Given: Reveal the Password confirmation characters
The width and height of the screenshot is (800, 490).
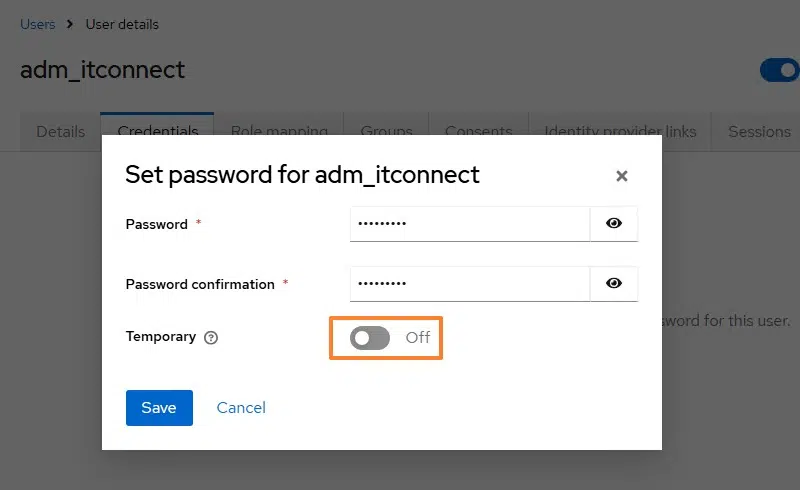Looking at the screenshot, I should pyautogui.click(x=614, y=284).
